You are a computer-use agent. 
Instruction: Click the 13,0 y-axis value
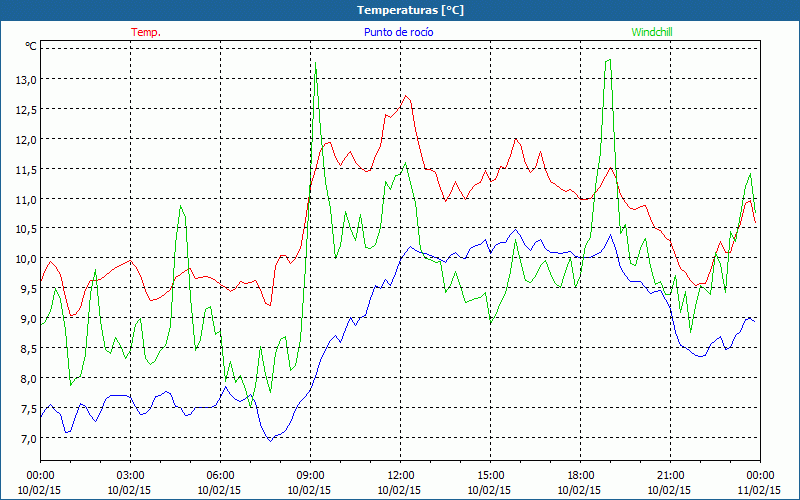(26, 79)
